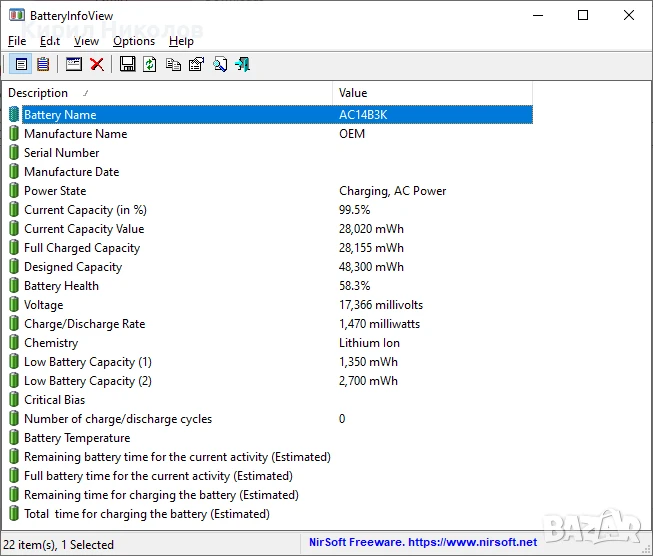Open the Options menu
The image size is (653, 556).
coord(134,41)
